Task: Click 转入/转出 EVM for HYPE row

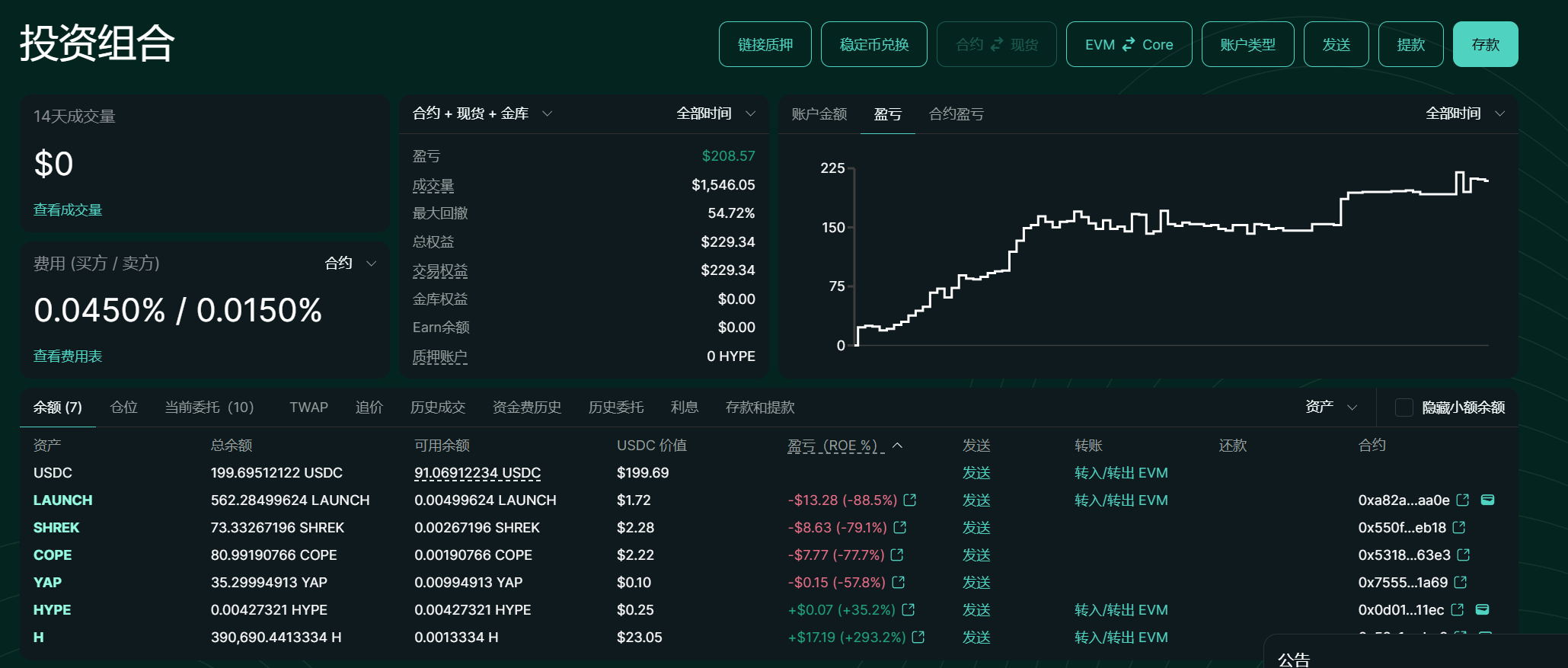Action: pos(1121,610)
